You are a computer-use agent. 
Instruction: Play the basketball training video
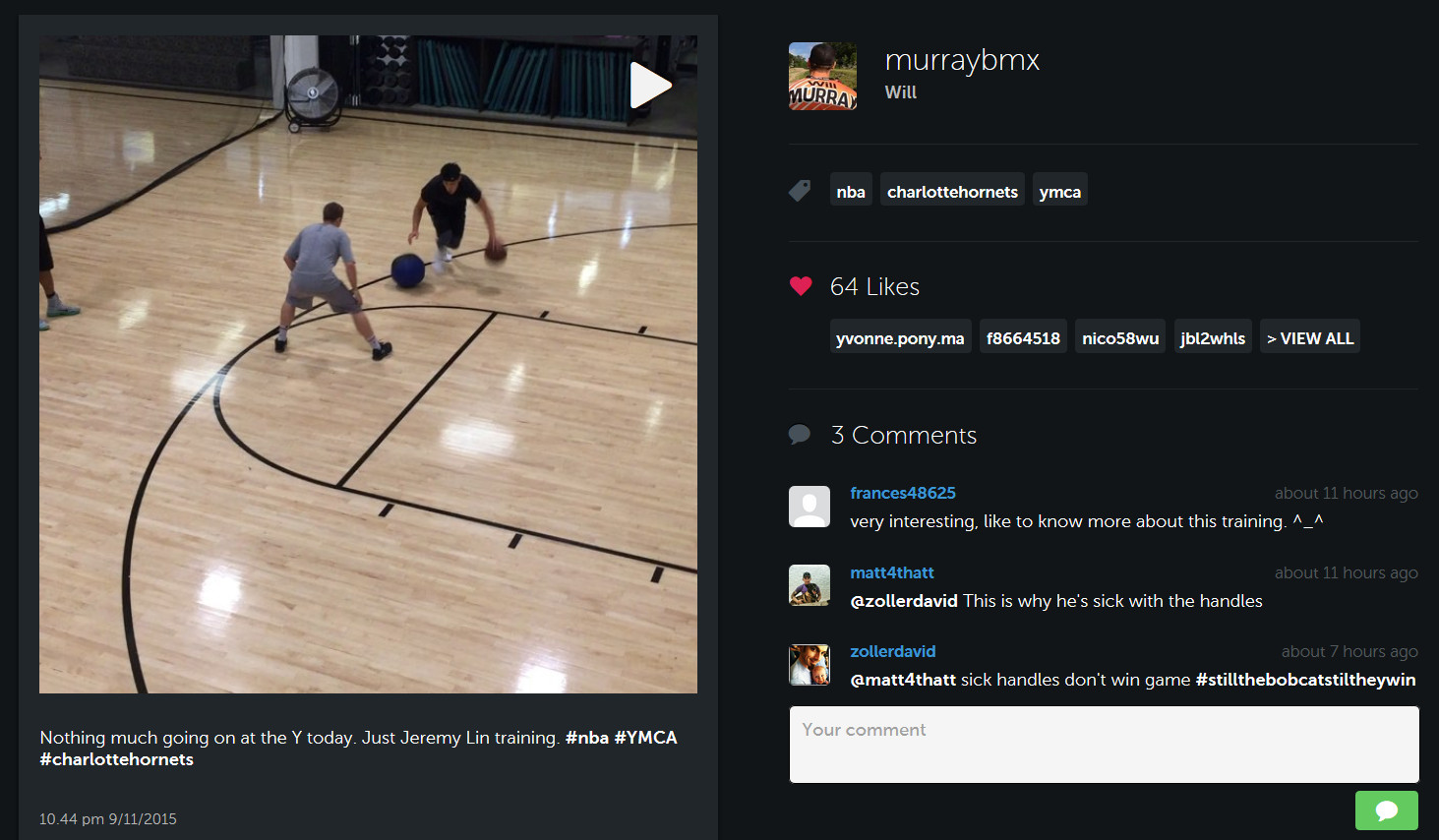[x=650, y=85]
